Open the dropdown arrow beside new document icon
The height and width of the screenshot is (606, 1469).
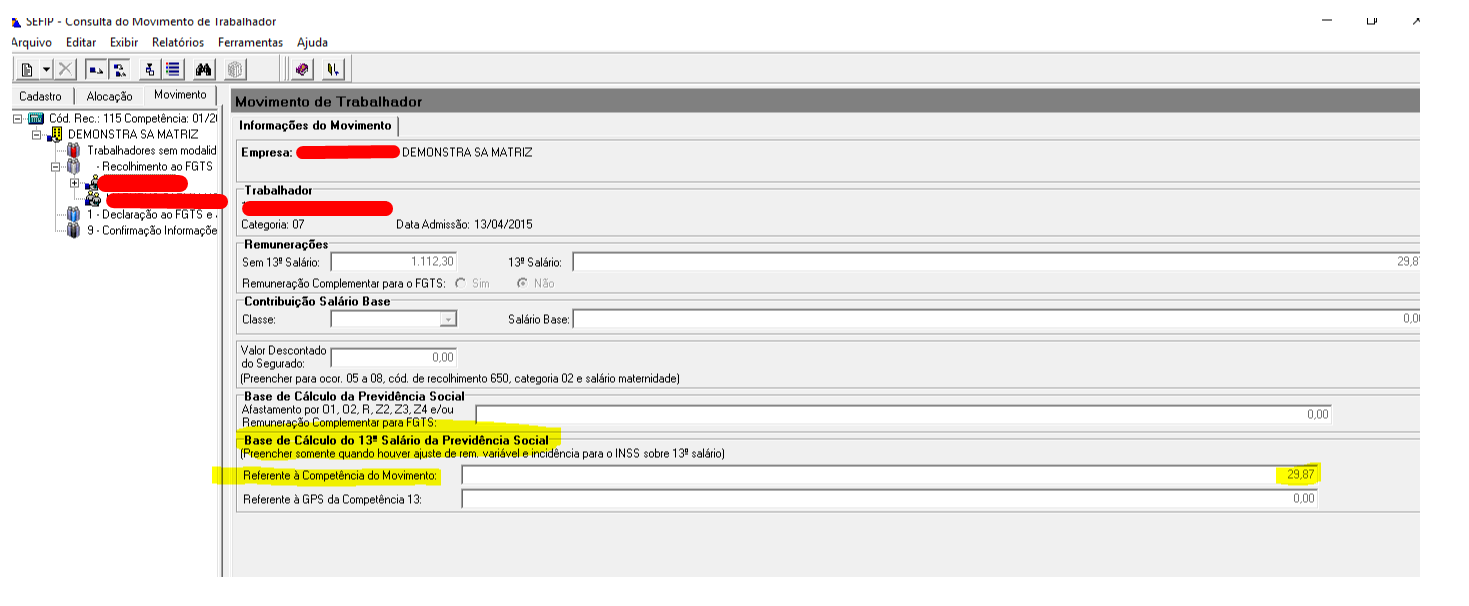46,69
